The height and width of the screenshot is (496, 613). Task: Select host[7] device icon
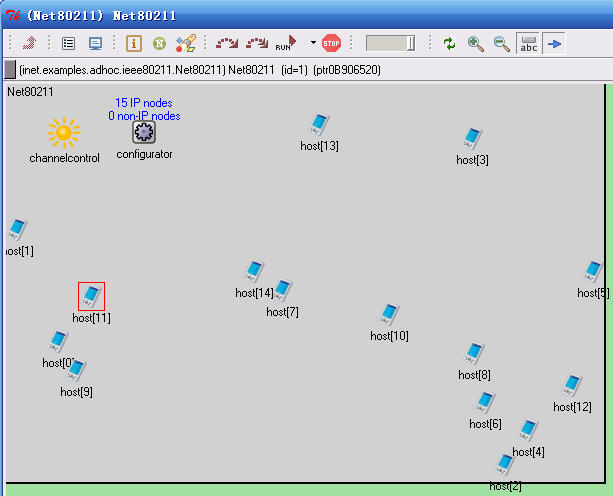[x=282, y=290]
